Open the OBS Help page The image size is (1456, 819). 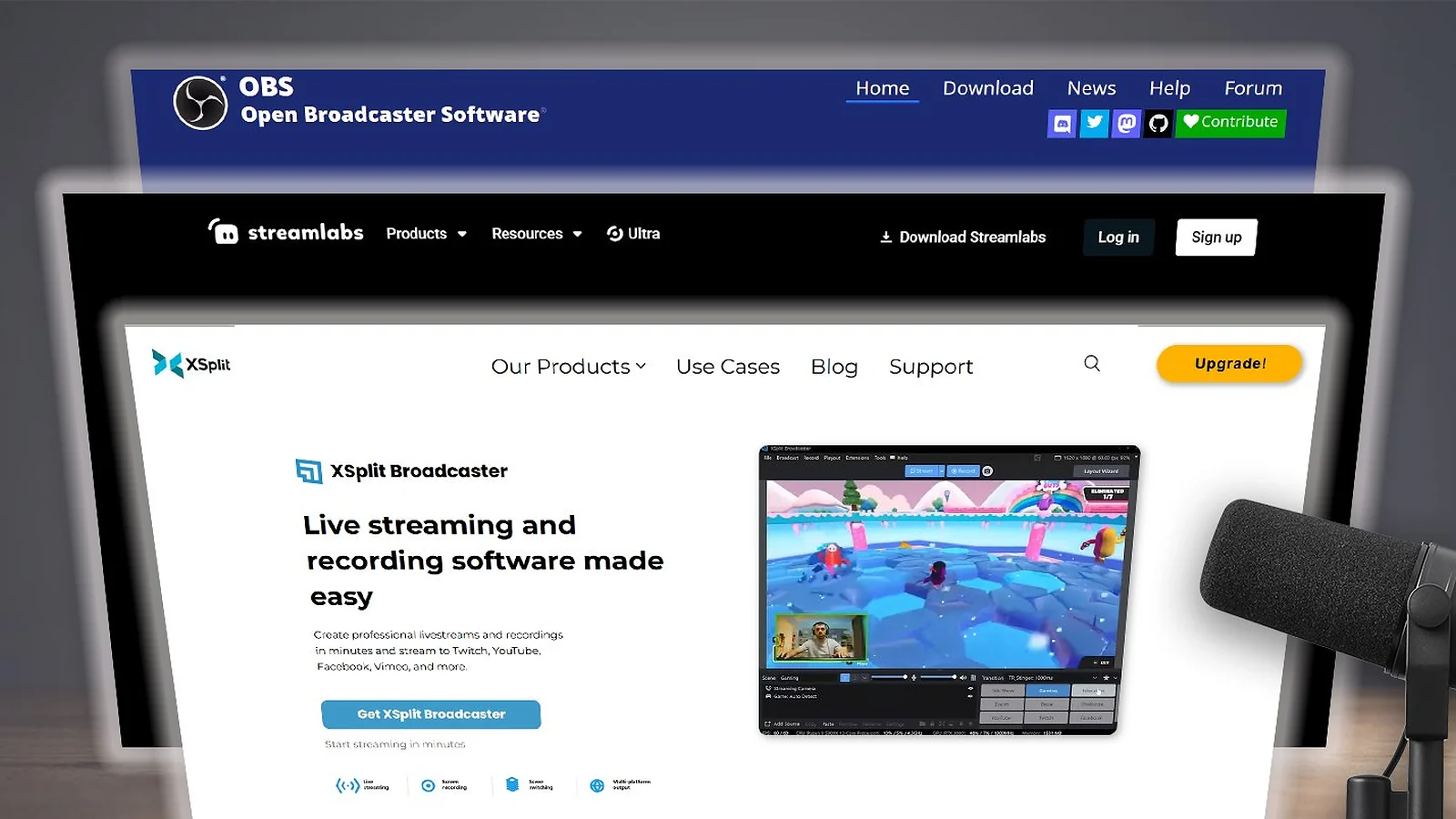click(1169, 88)
